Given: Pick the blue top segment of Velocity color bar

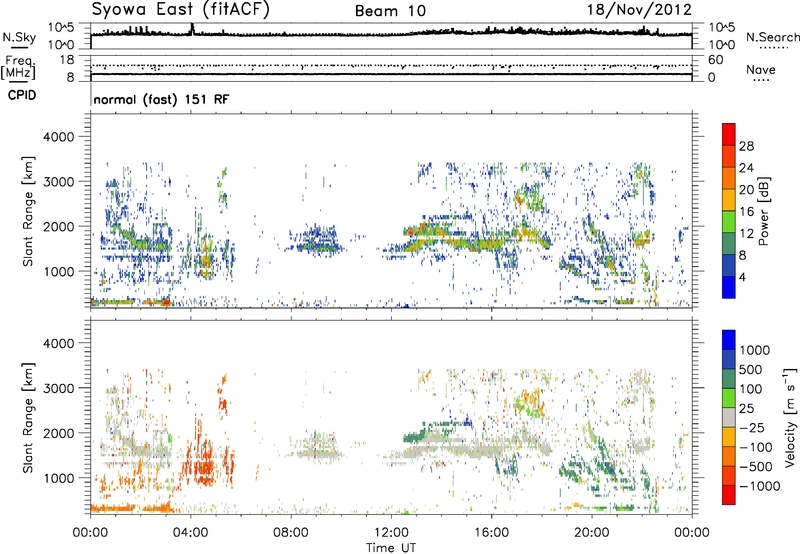Looking at the screenshot, I should (729, 340).
